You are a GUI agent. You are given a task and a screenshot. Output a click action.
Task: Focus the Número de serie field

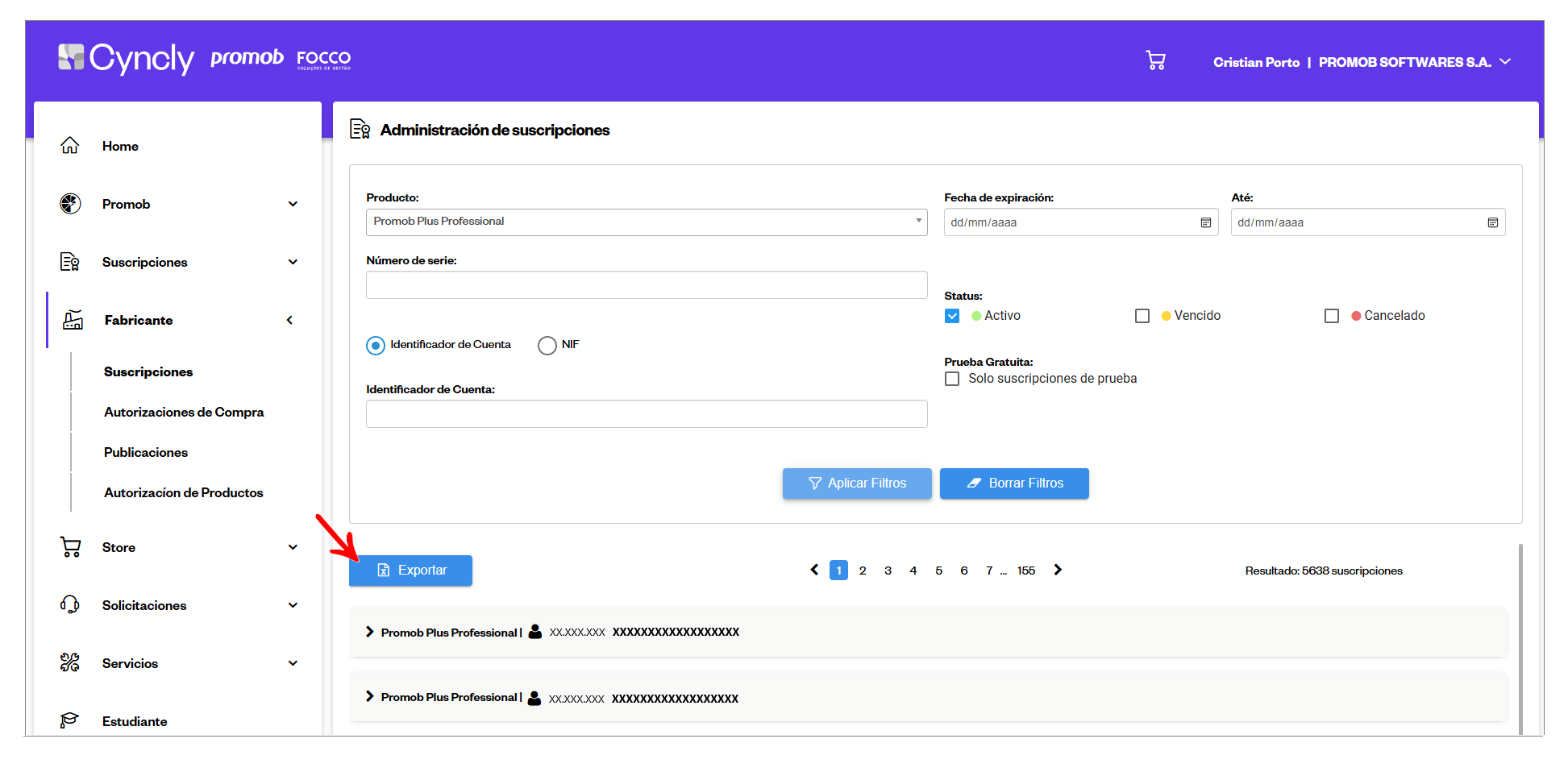pos(647,285)
